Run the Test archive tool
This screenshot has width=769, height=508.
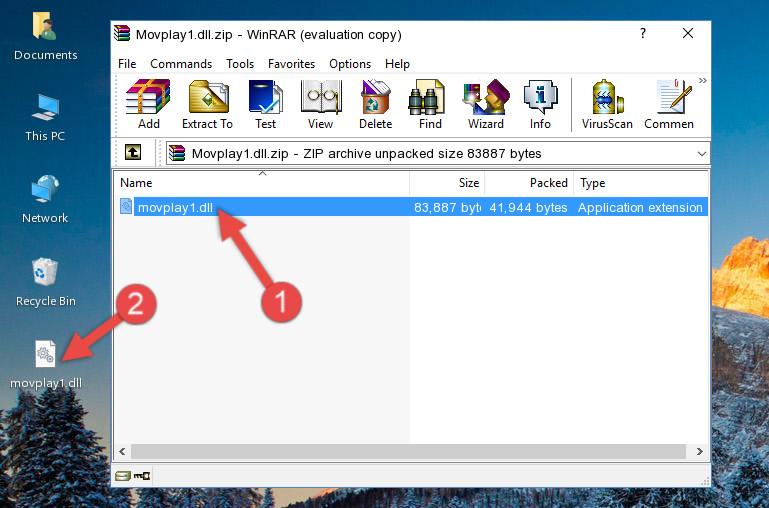click(265, 104)
